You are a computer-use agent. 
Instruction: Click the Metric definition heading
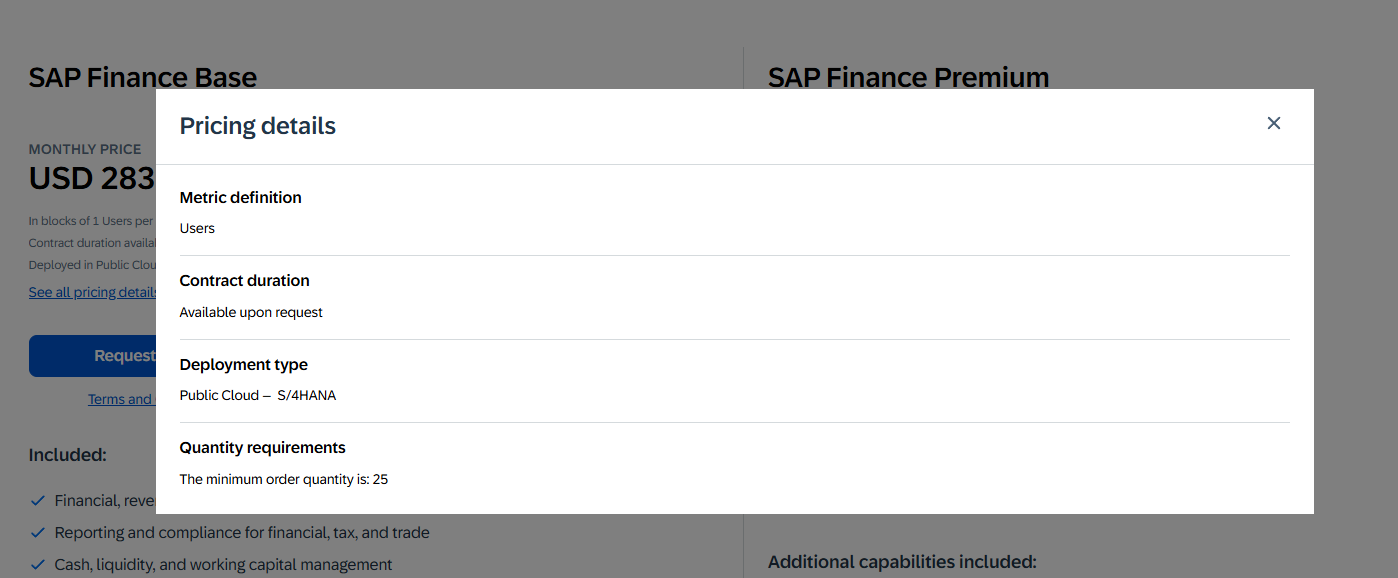(x=241, y=198)
